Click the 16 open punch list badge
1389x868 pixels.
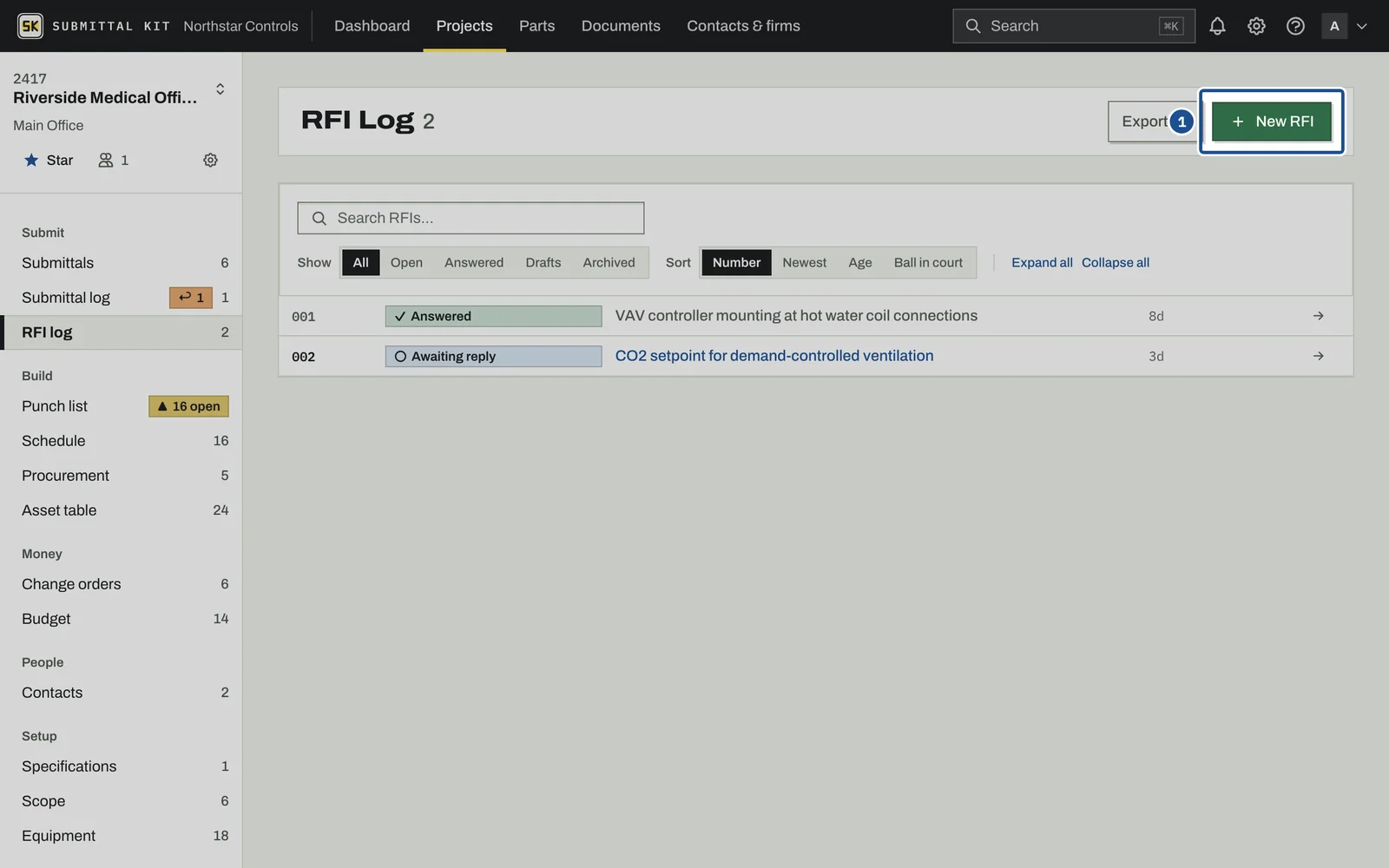point(188,406)
